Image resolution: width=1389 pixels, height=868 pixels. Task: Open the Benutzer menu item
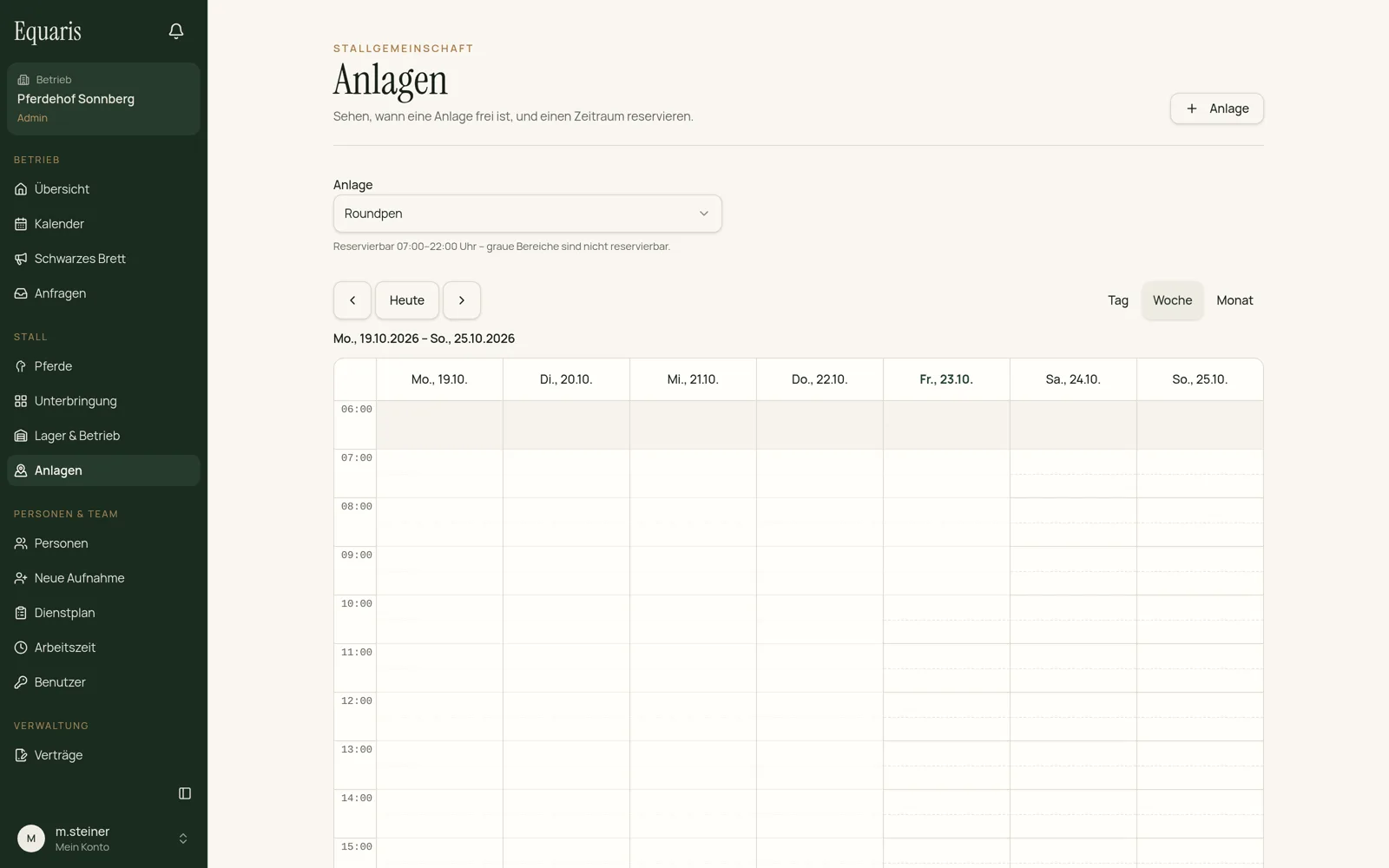click(x=103, y=682)
